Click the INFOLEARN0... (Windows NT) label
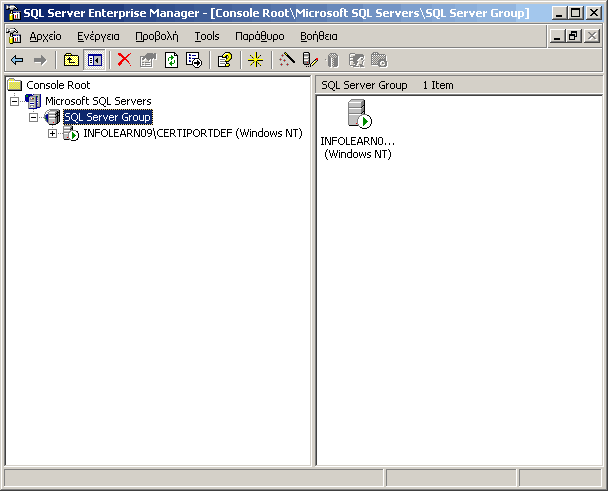This screenshot has height=491, width=608. (x=358, y=148)
